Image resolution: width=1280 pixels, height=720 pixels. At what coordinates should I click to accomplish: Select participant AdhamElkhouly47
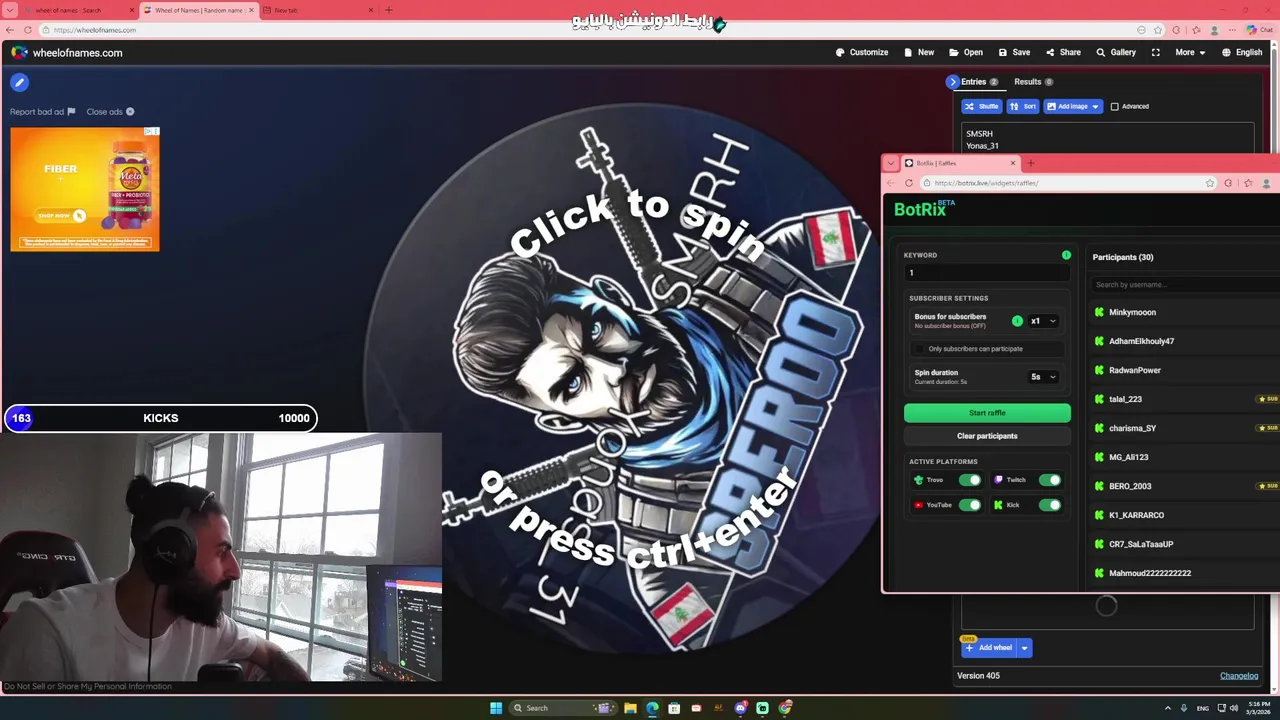pos(1141,341)
